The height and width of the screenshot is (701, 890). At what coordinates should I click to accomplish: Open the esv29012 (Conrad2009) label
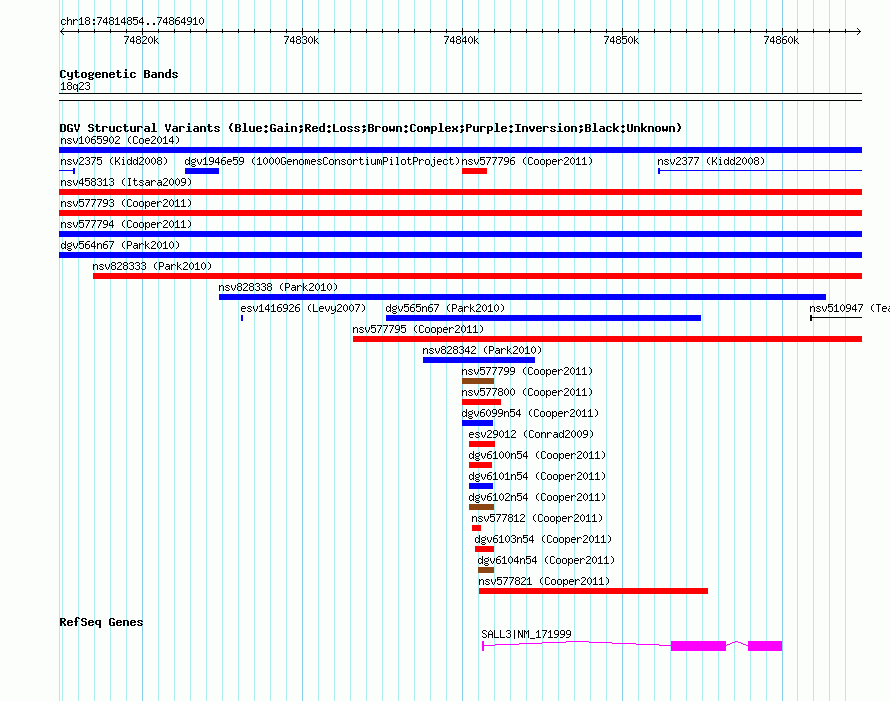point(531,434)
